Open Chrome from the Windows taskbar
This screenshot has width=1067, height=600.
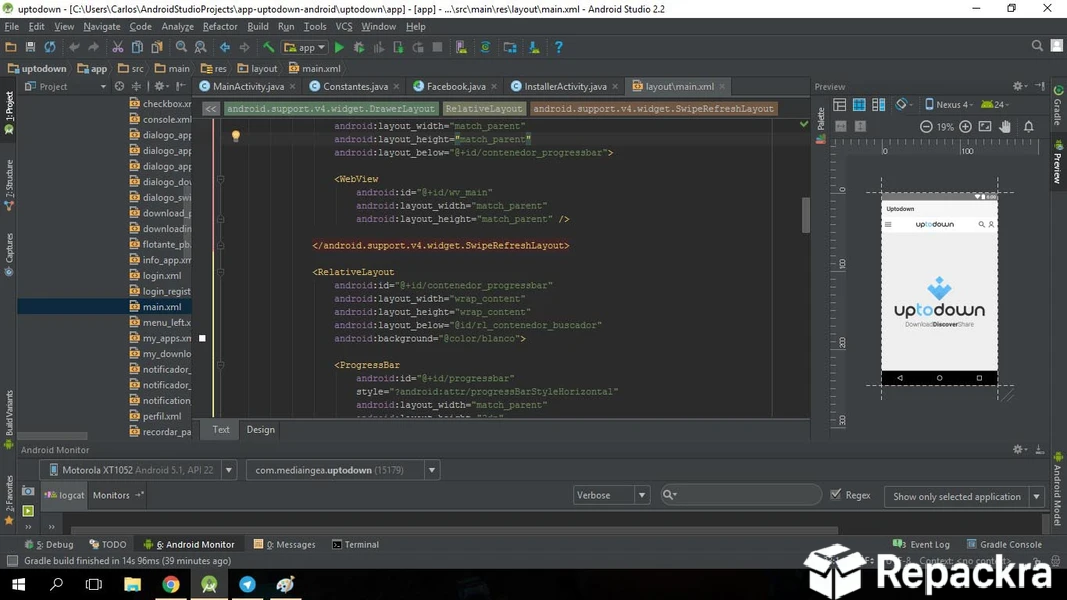coord(171,584)
